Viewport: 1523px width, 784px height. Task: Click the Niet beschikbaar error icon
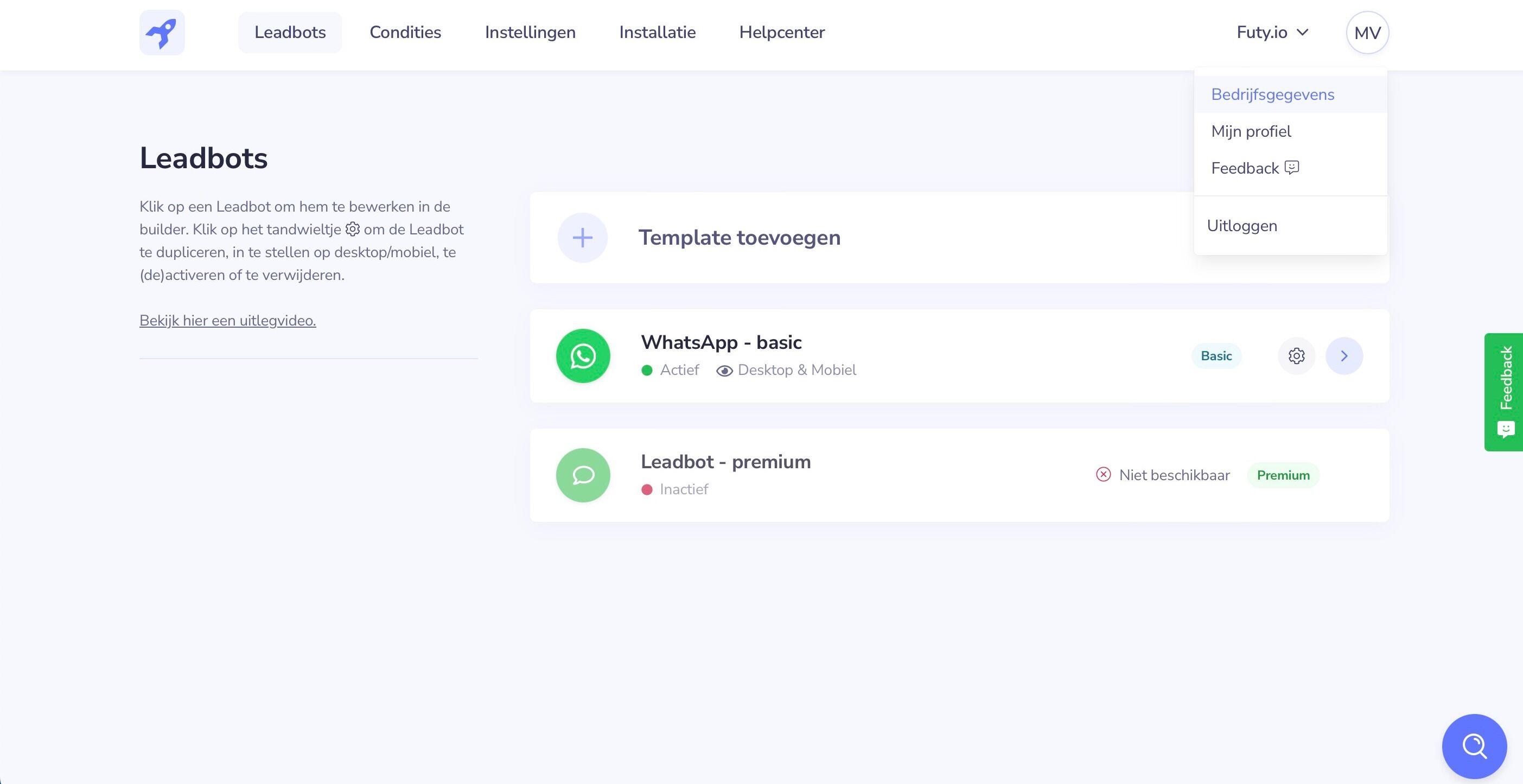point(1103,475)
